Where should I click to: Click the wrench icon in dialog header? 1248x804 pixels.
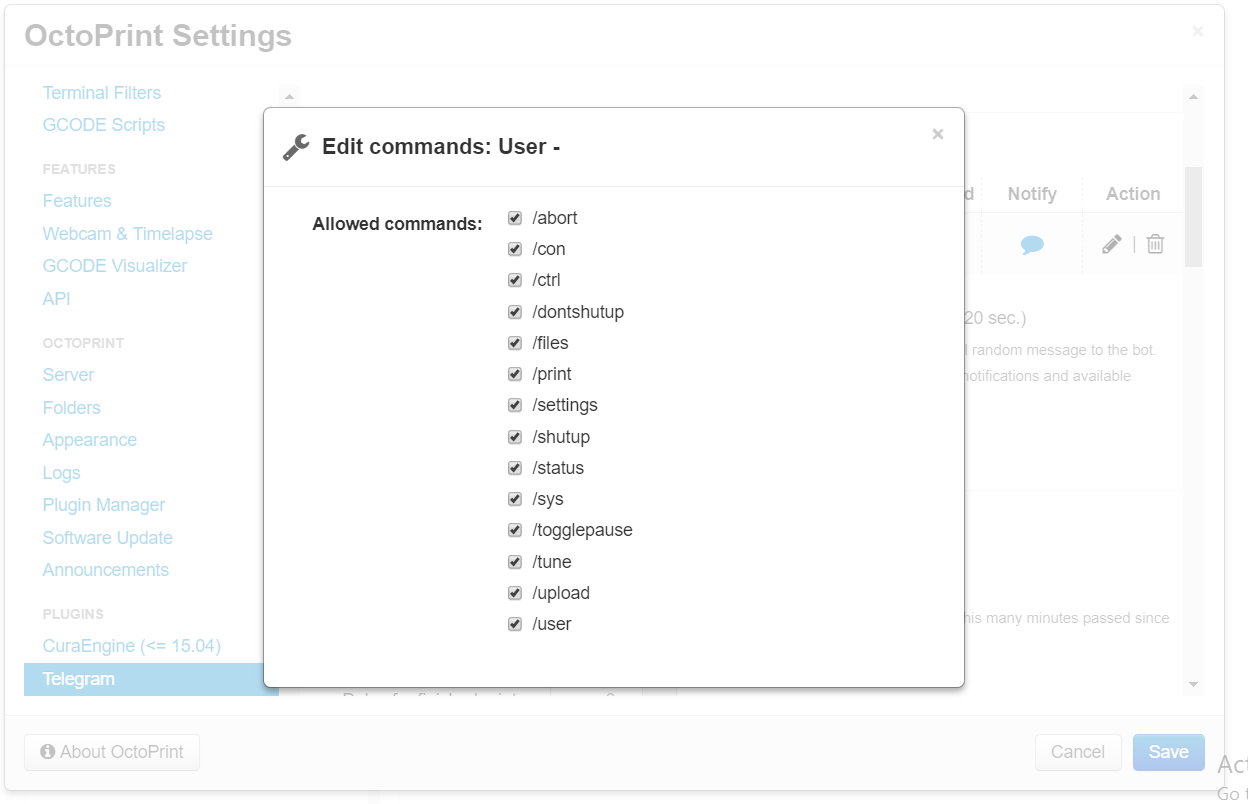[x=296, y=147]
